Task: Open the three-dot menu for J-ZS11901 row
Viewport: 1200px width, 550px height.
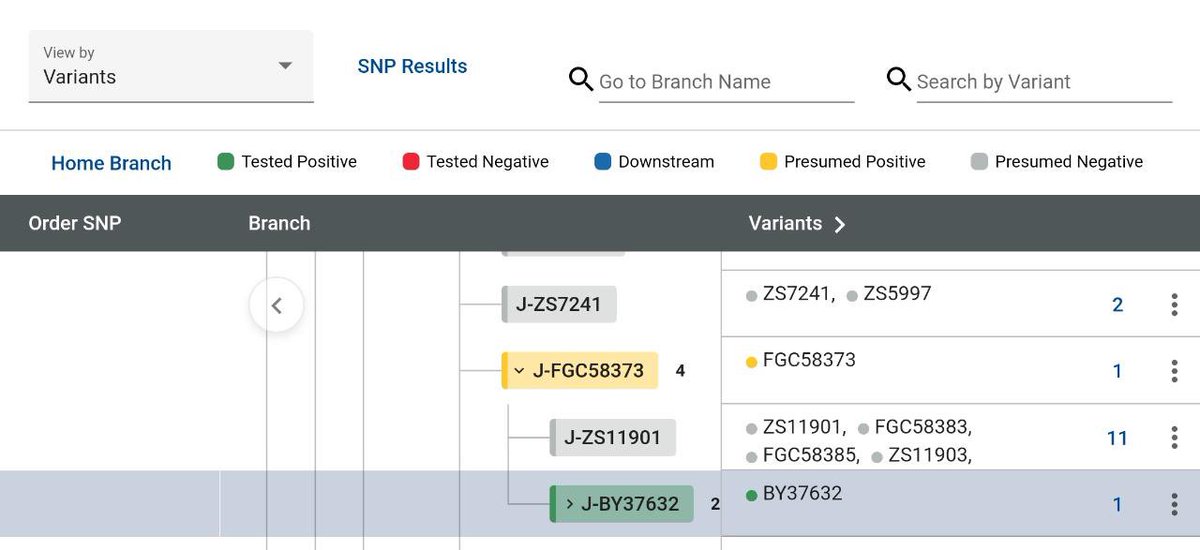Action: [x=1174, y=438]
